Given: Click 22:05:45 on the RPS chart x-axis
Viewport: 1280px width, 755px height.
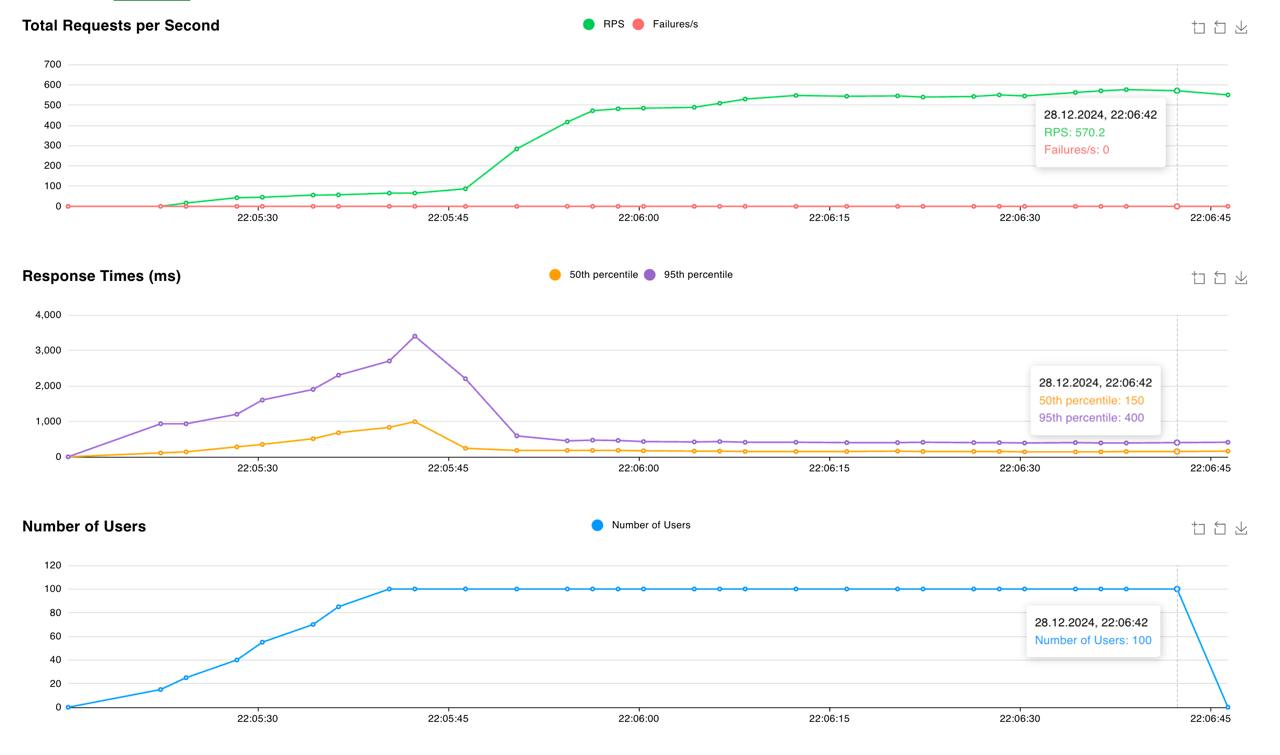Looking at the screenshot, I should (448, 218).
